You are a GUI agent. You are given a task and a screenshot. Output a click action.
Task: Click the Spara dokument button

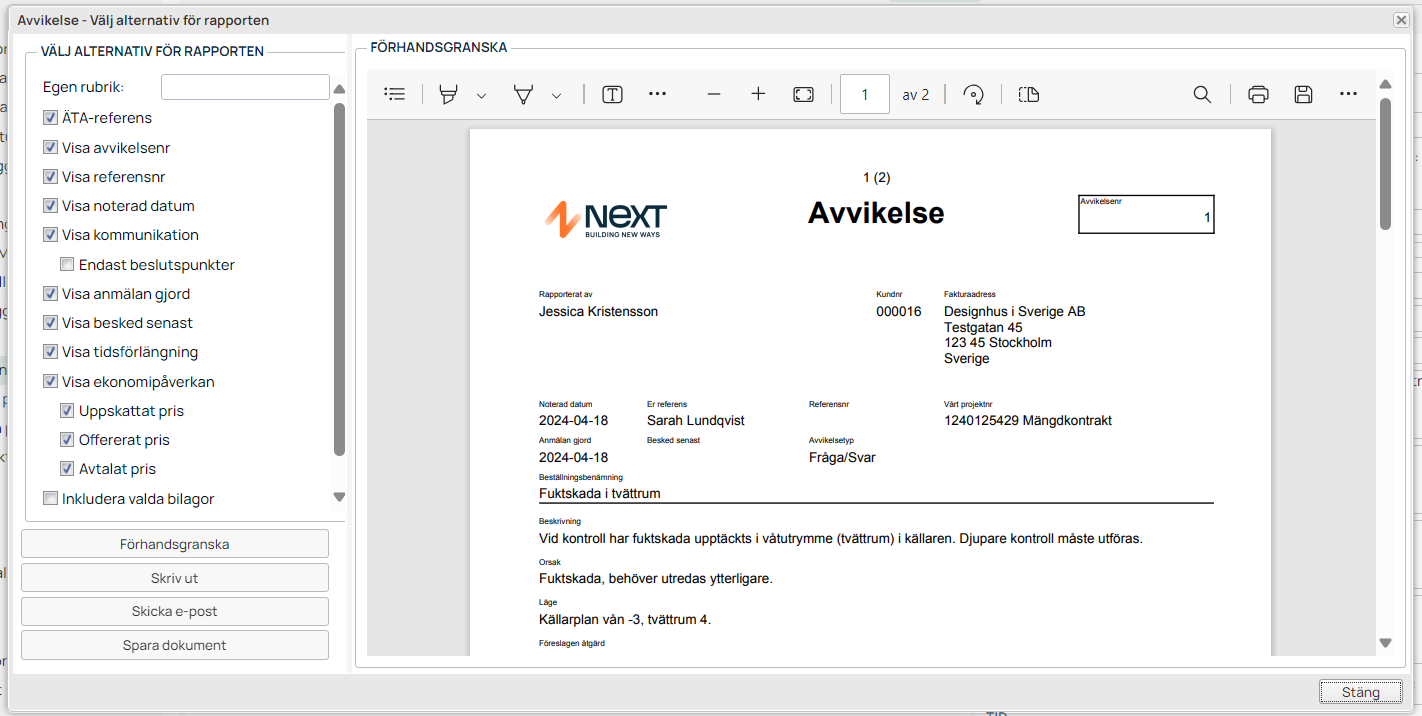[175, 645]
